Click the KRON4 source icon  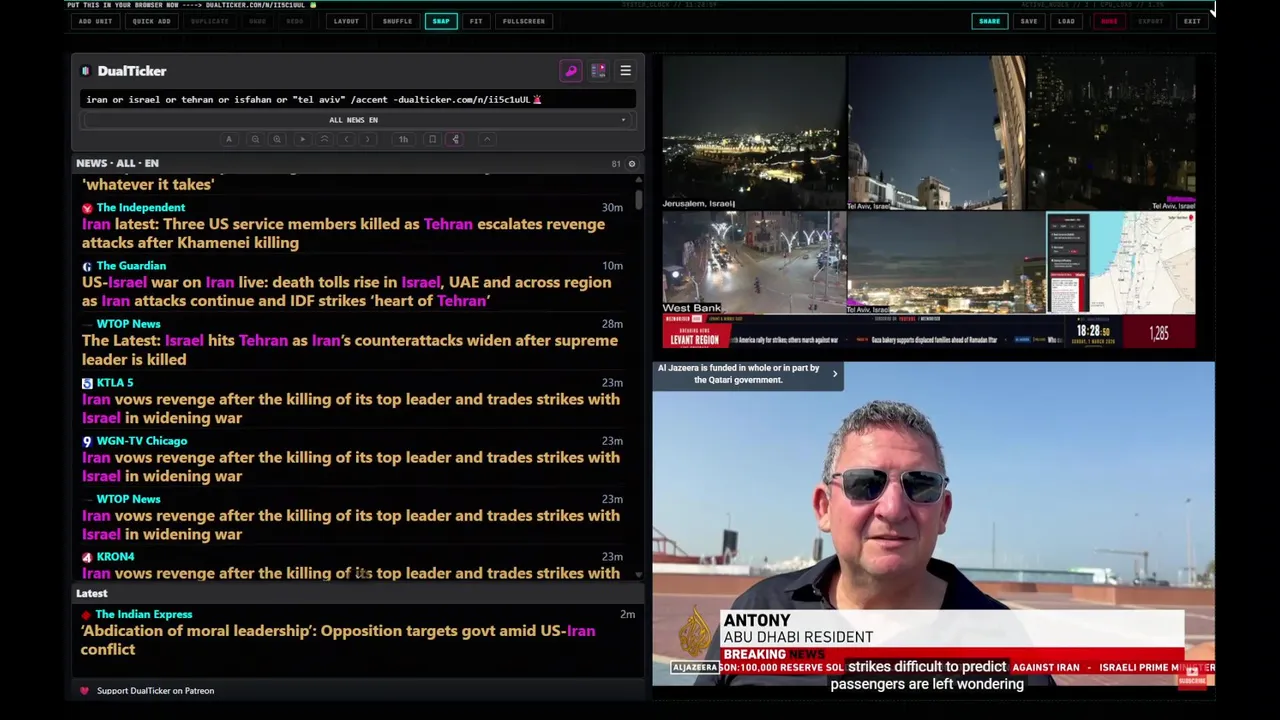click(x=87, y=557)
